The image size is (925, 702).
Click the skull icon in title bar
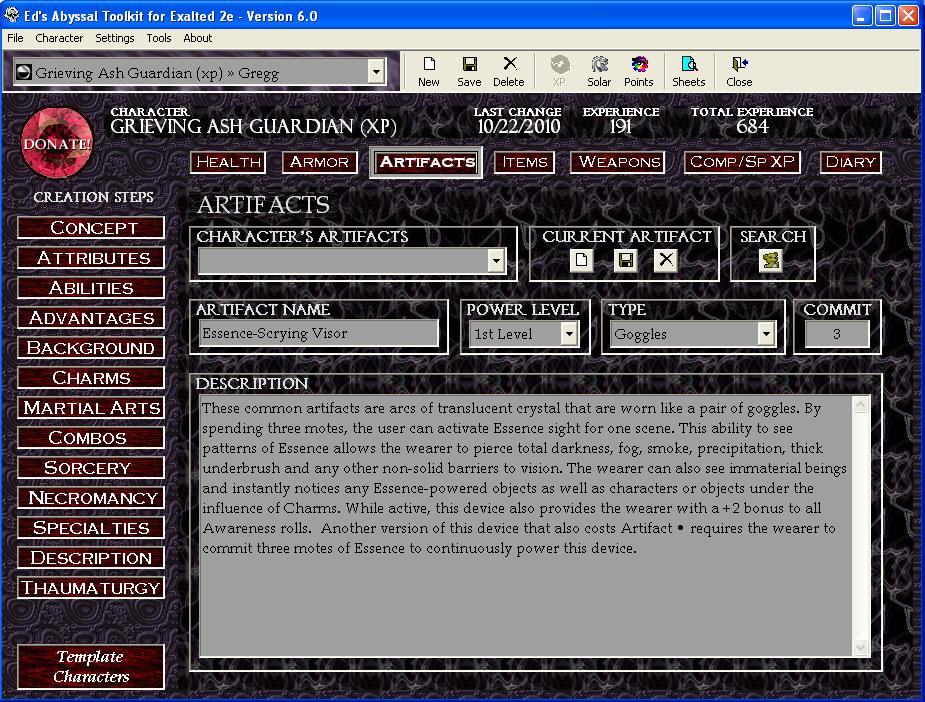tap(11, 14)
